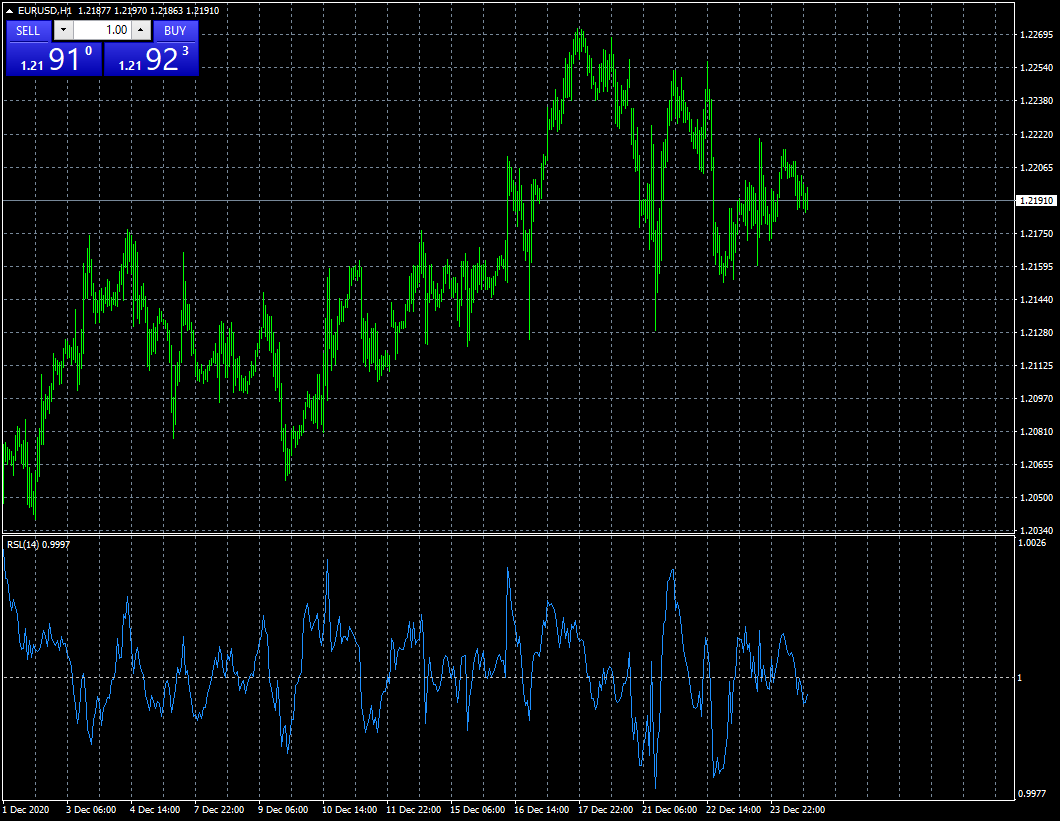Decrease lot volume with the down arrow
The height and width of the screenshot is (821, 1060).
pos(64,30)
